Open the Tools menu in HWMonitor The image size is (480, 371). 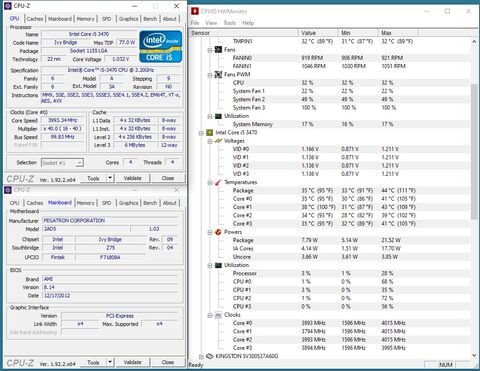point(230,23)
